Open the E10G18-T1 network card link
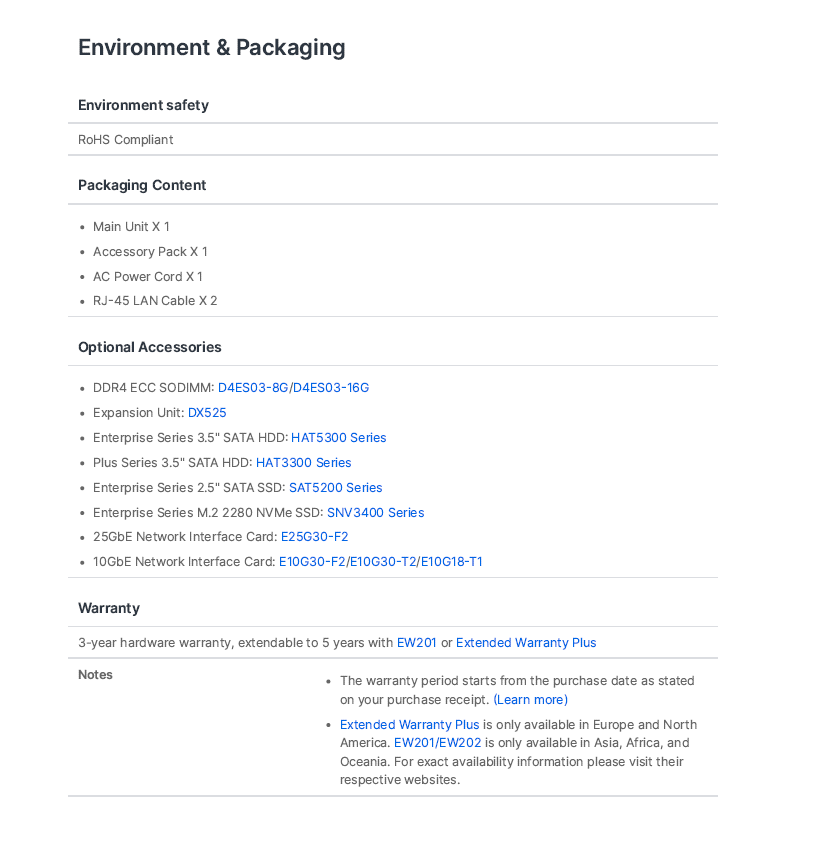Screen dimensions: 820x845 coord(451,562)
